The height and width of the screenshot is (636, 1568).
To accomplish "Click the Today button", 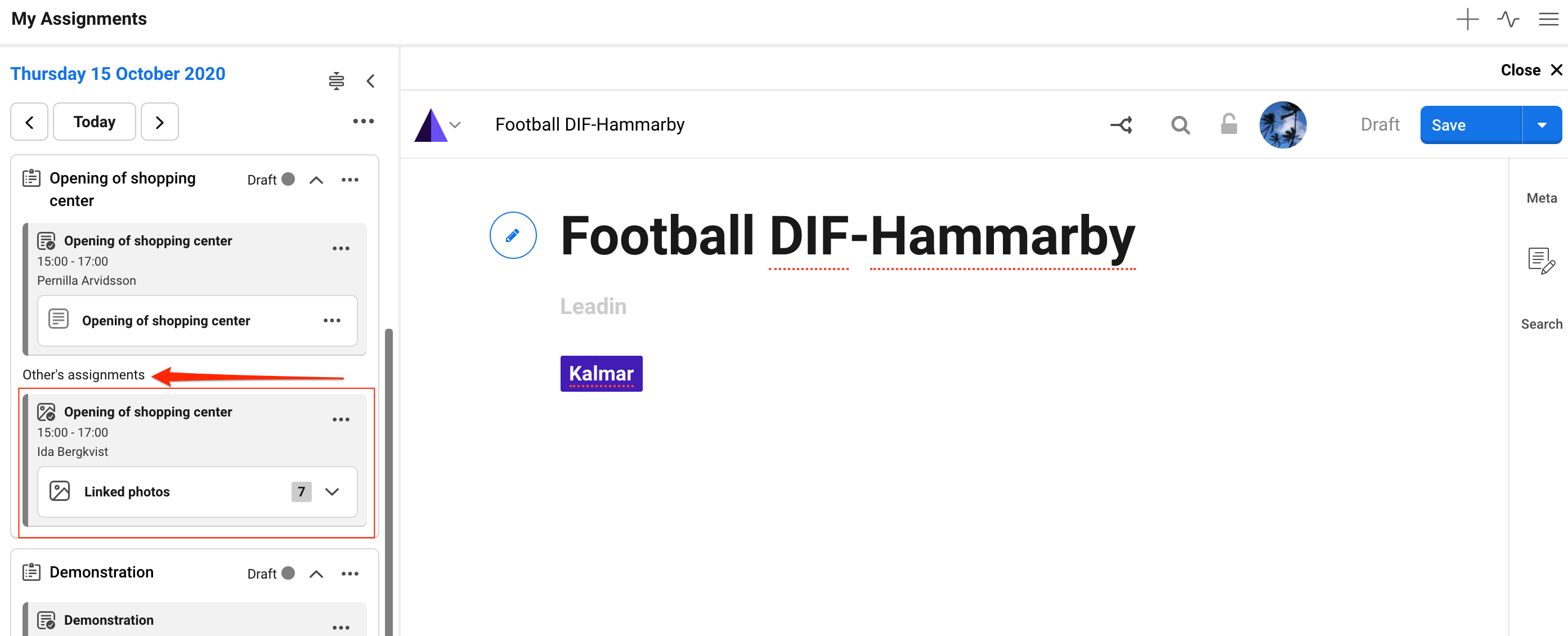I will coord(95,122).
